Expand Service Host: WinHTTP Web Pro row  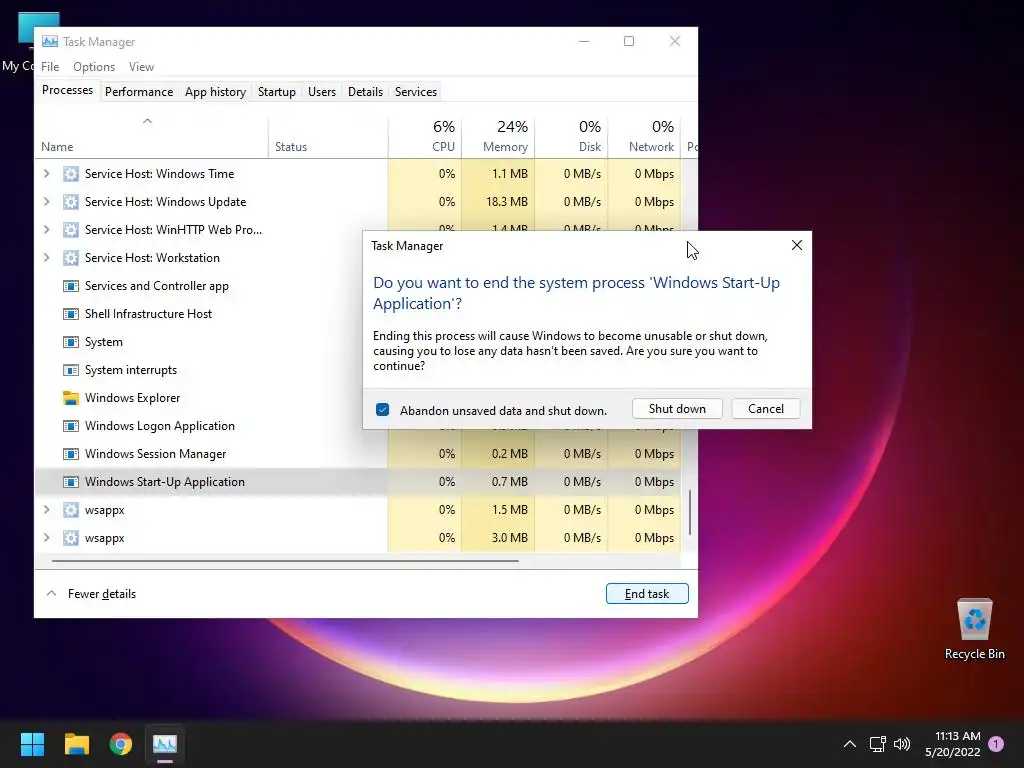(46, 230)
